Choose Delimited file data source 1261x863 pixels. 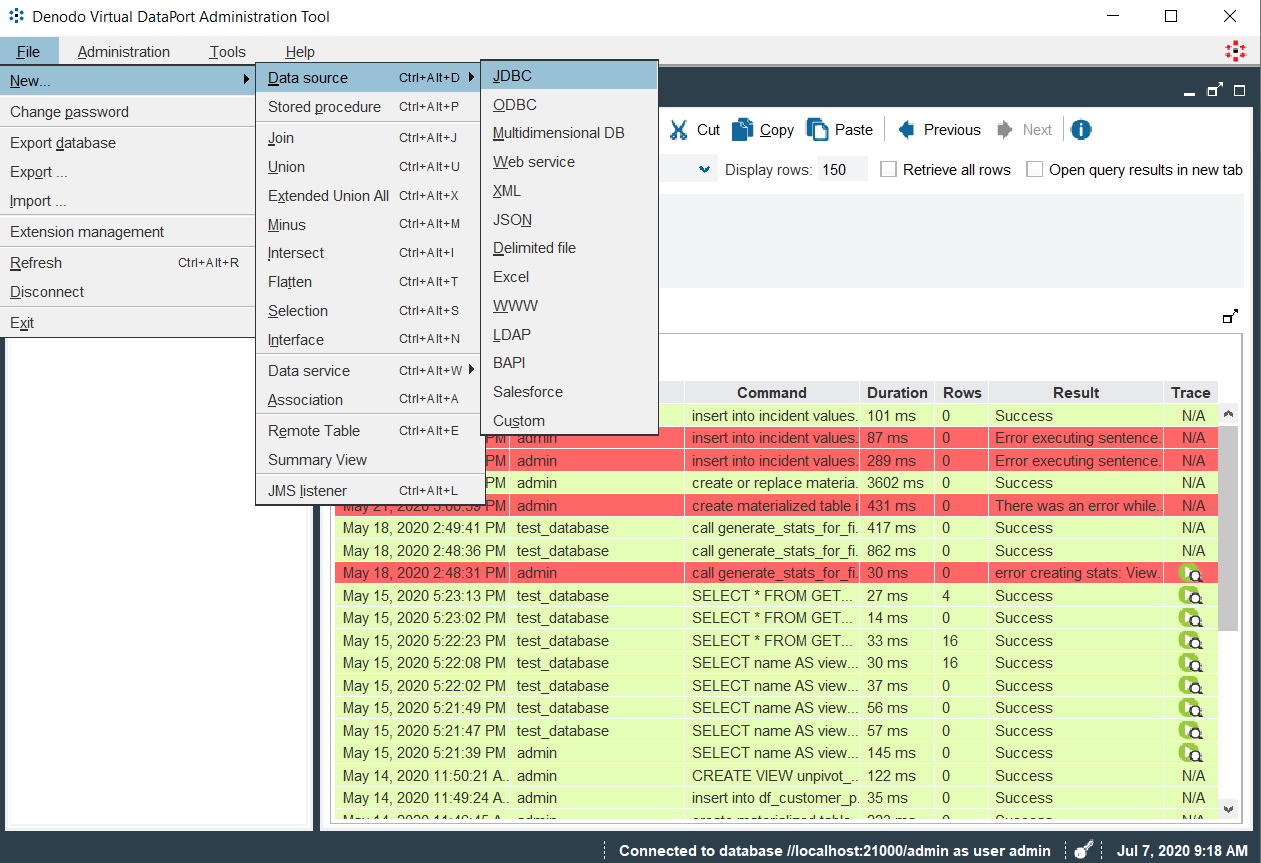pyautogui.click(x=569, y=248)
